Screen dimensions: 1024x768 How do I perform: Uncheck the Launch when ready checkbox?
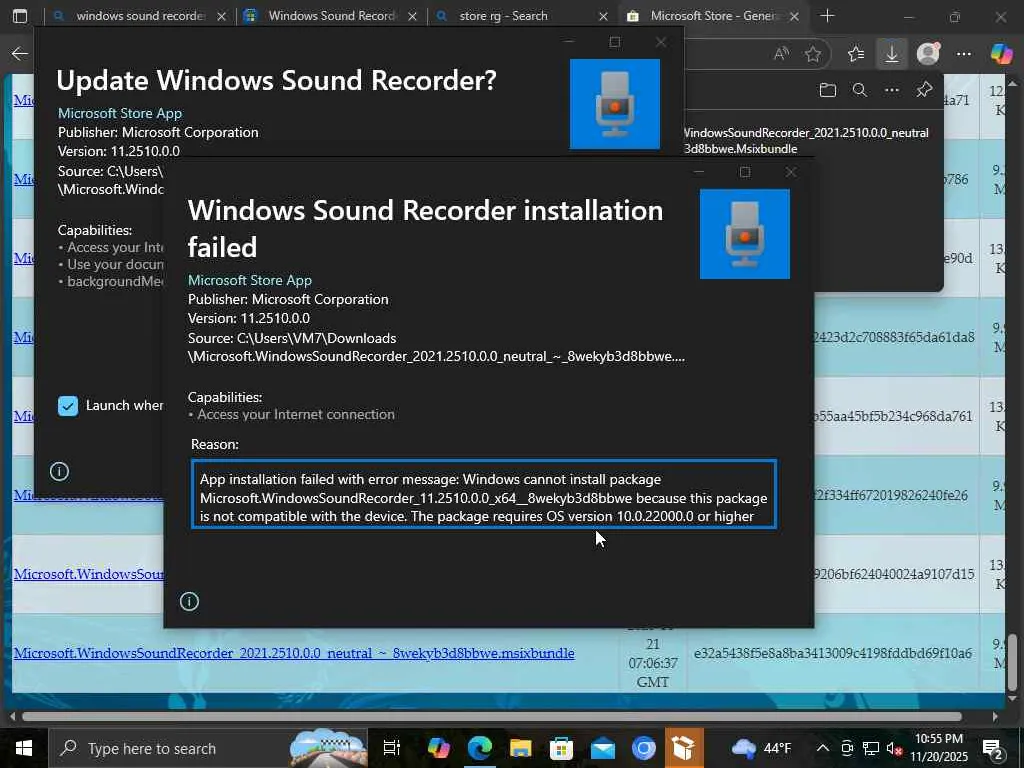[x=68, y=406]
